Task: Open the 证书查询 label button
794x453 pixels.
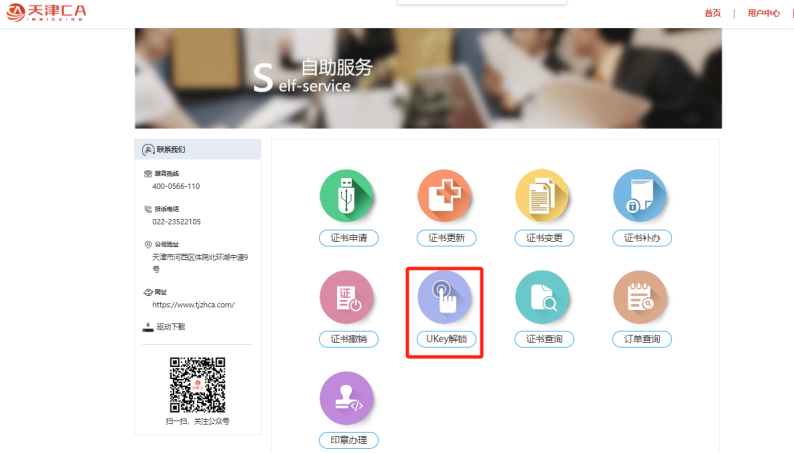Action: [544, 339]
